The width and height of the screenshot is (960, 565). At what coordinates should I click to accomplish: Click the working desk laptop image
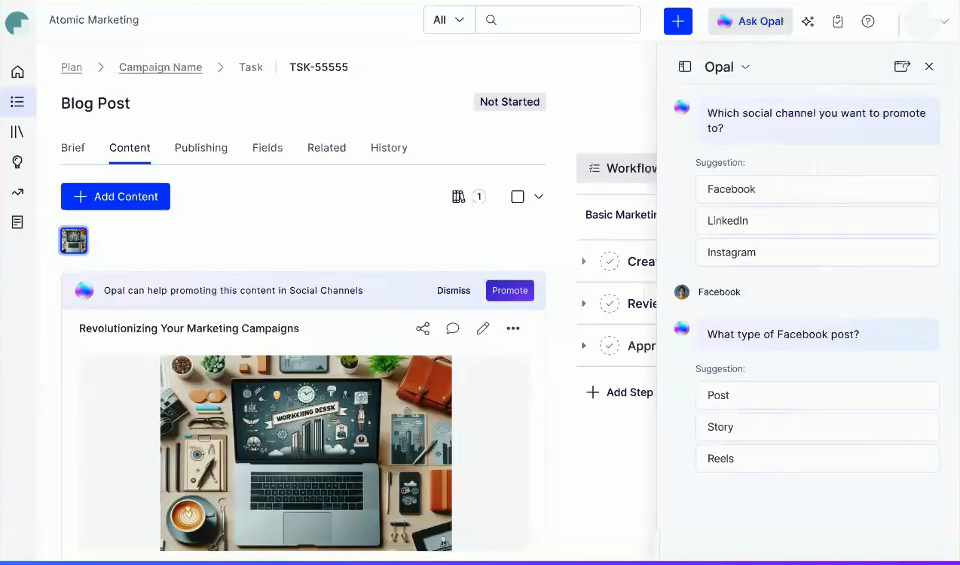point(306,453)
